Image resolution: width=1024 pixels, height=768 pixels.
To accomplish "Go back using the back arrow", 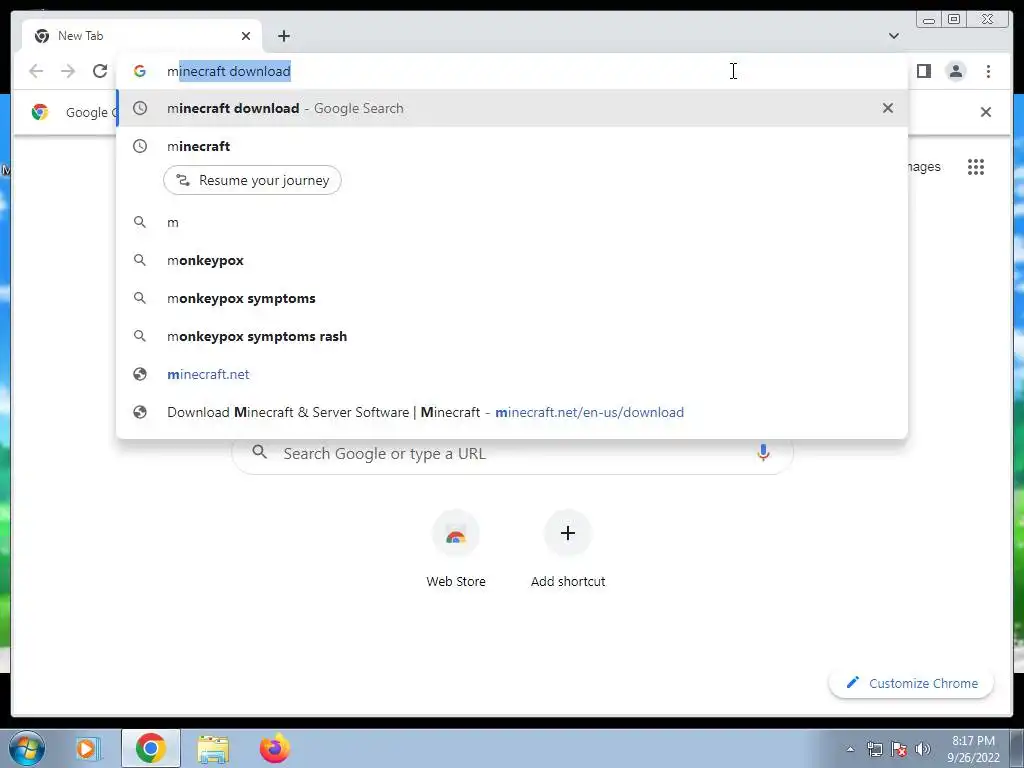I will (37, 71).
